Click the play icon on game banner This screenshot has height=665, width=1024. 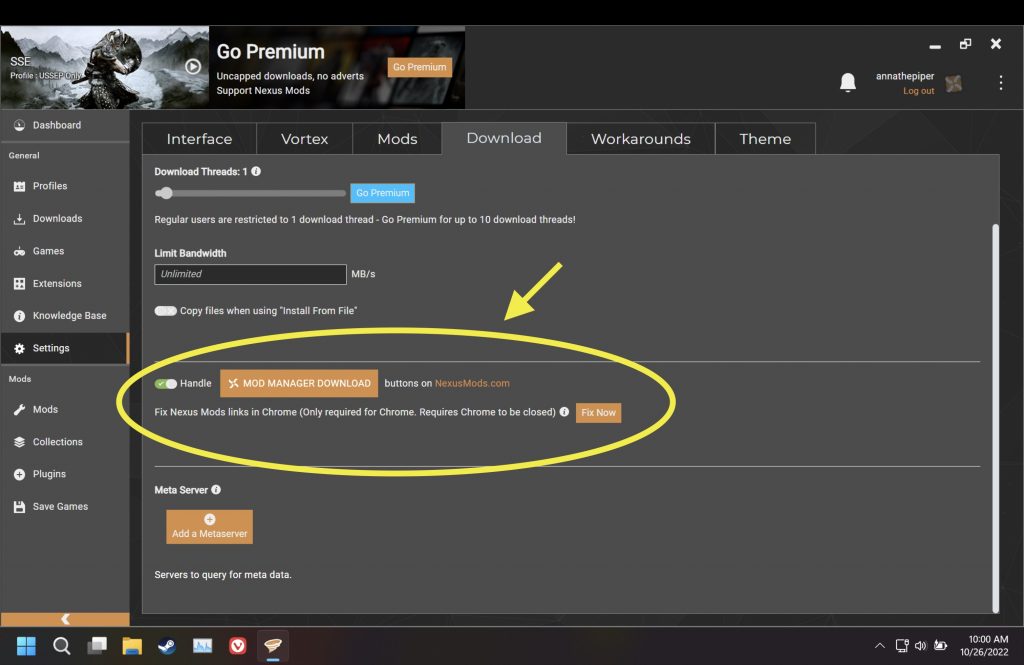point(193,67)
